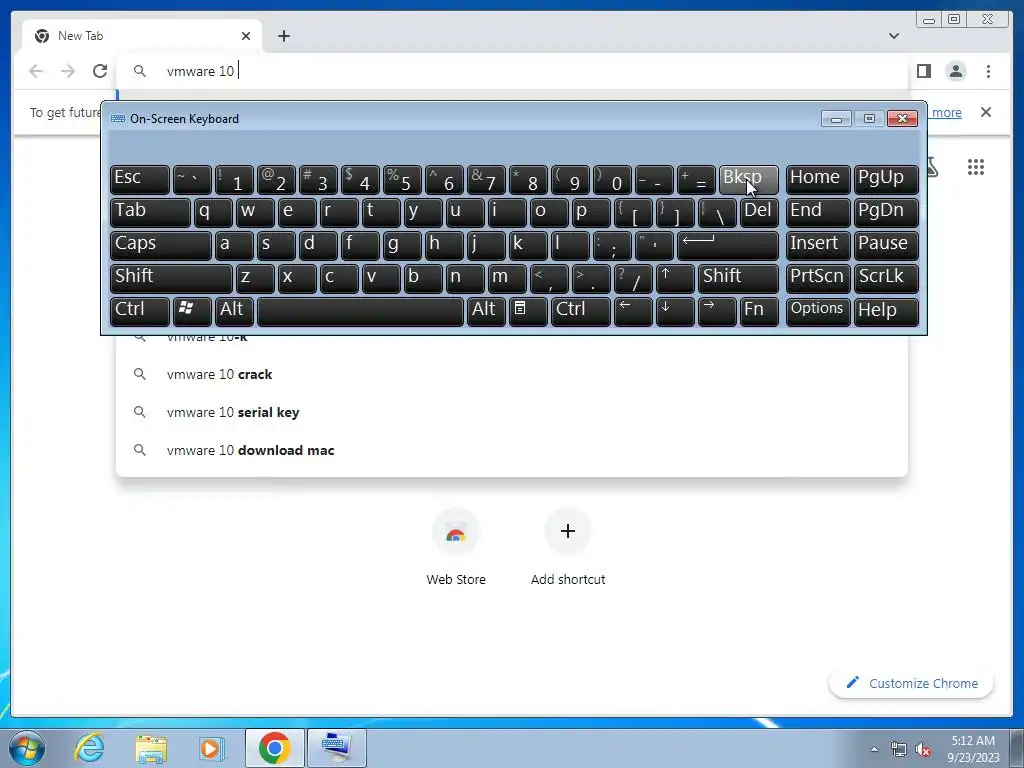Switch to On-Screen Keyboard taskbar icon

pyautogui.click(x=336, y=748)
